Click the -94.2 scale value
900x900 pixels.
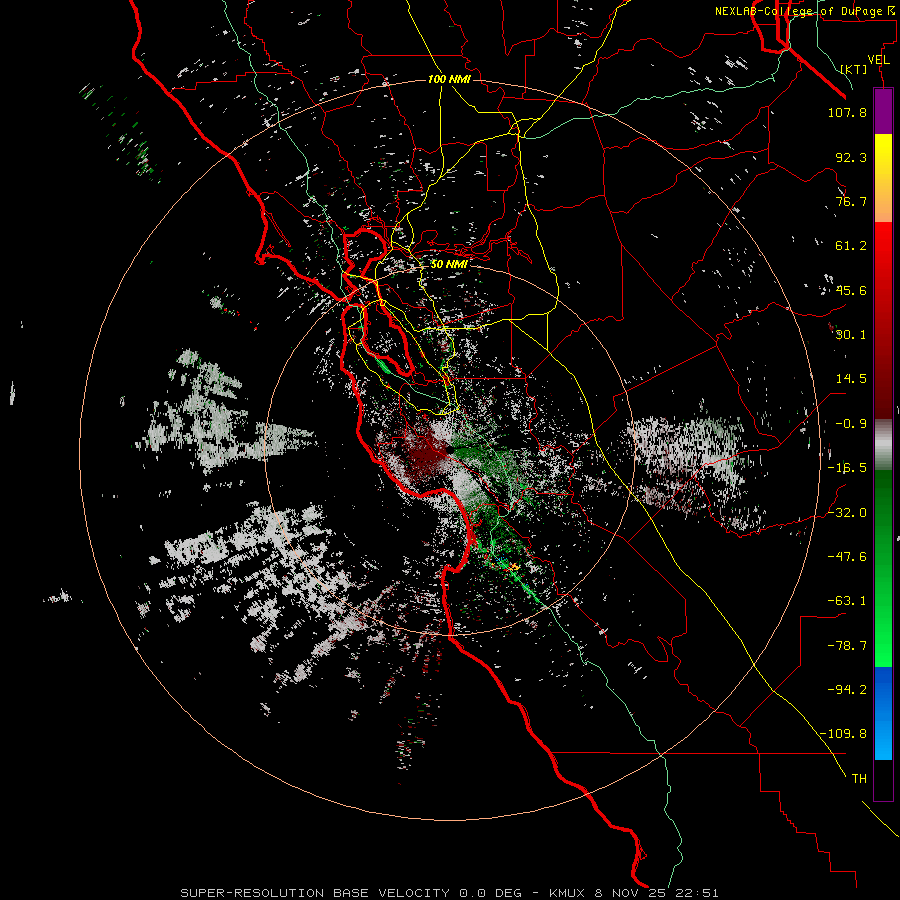tap(847, 690)
